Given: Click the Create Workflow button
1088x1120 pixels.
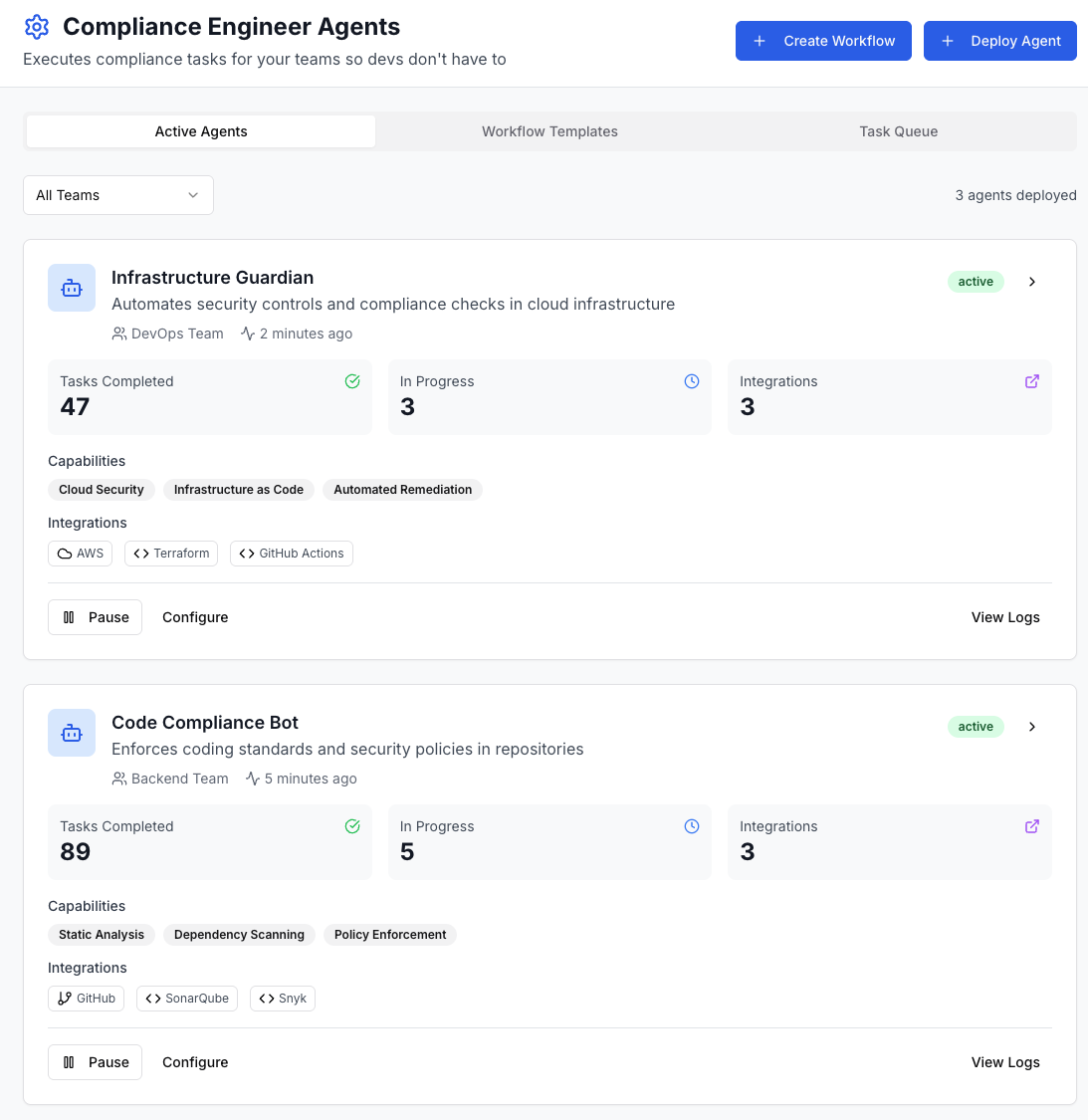Looking at the screenshot, I should click(x=823, y=41).
